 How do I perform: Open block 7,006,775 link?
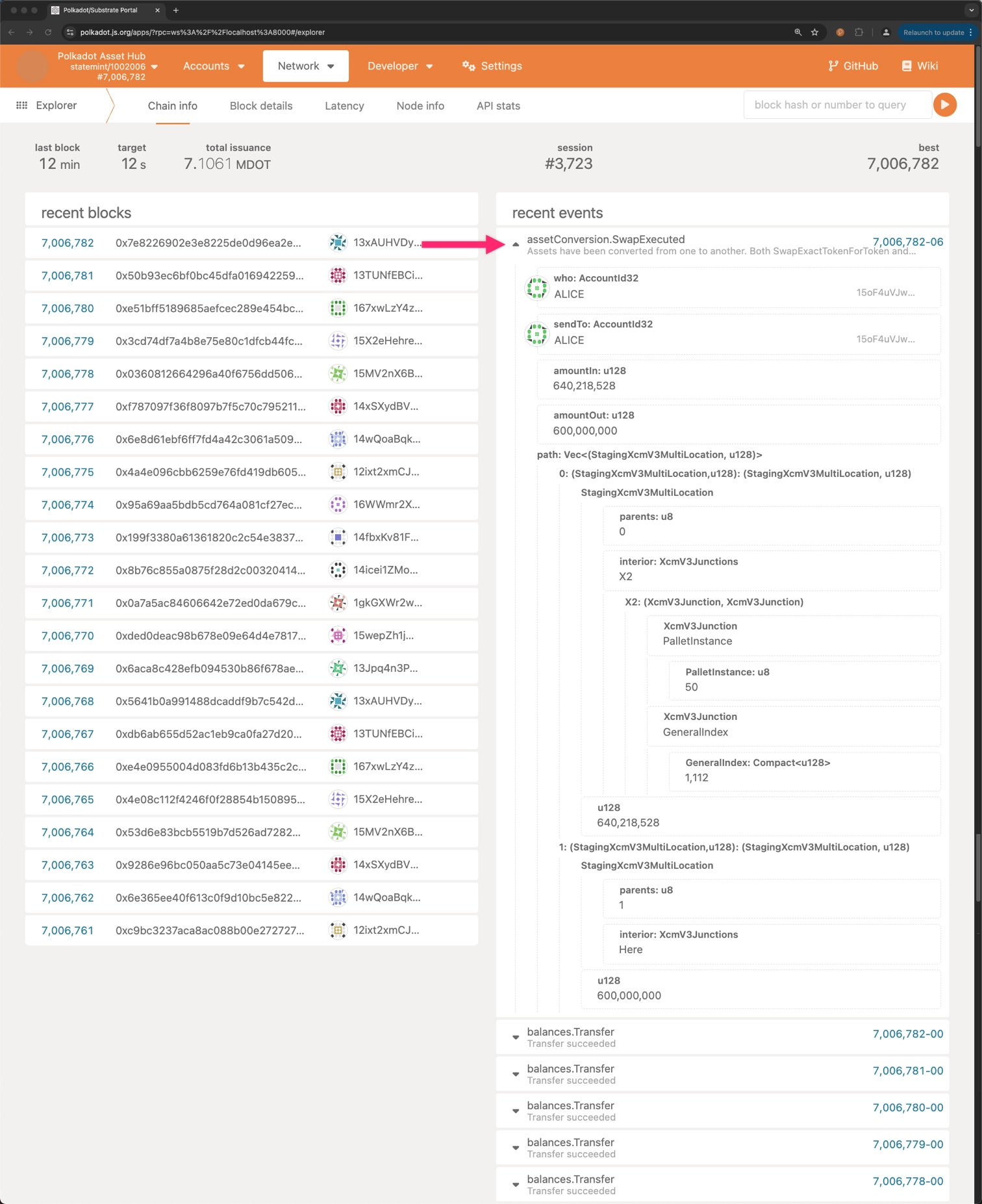(68, 472)
